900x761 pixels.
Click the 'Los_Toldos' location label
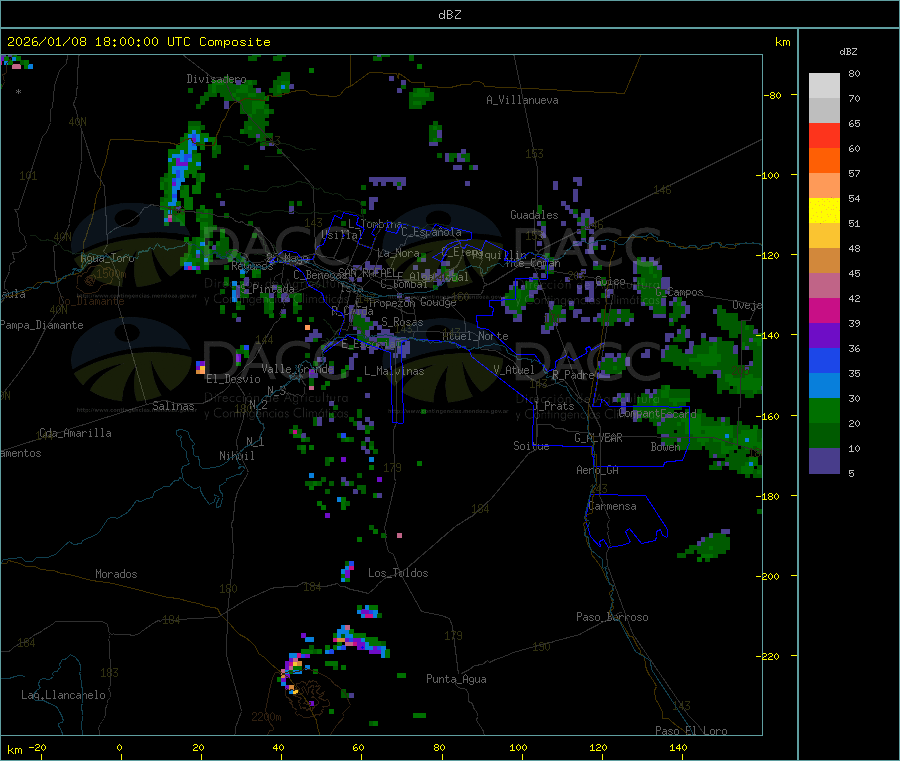(398, 573)
